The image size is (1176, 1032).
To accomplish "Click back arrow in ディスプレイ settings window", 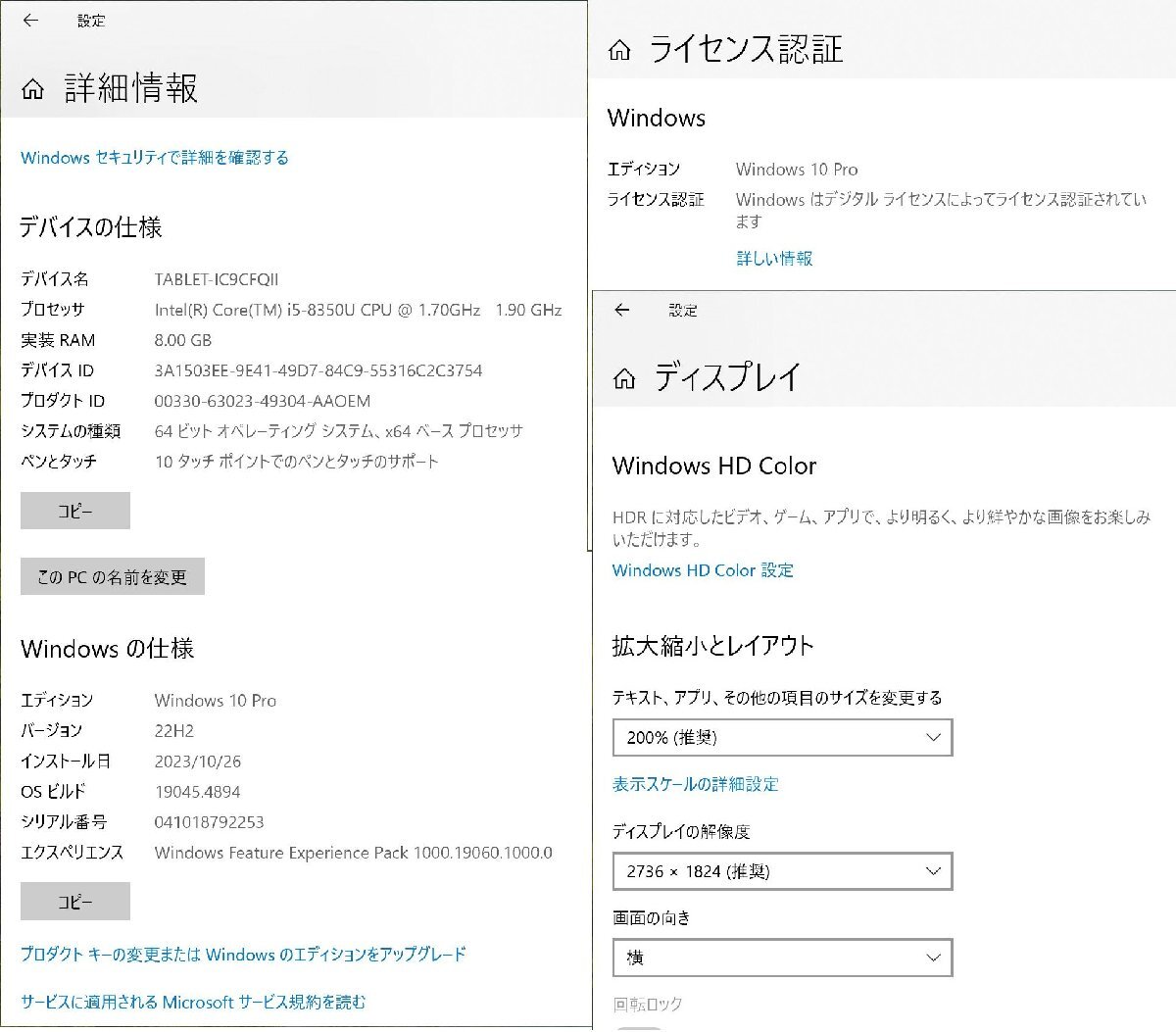I will pos(622,310).
